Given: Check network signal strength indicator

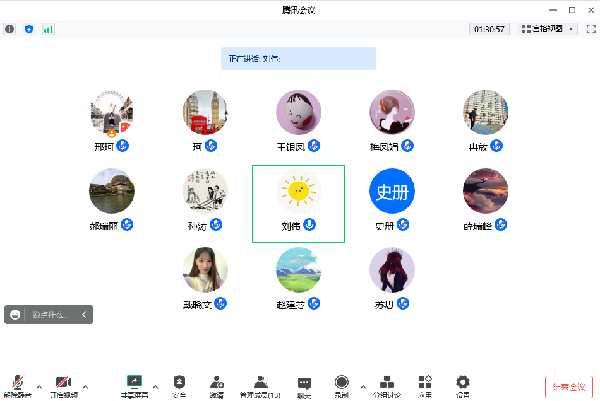Looking at the screenshot, I should click(47, 30).
